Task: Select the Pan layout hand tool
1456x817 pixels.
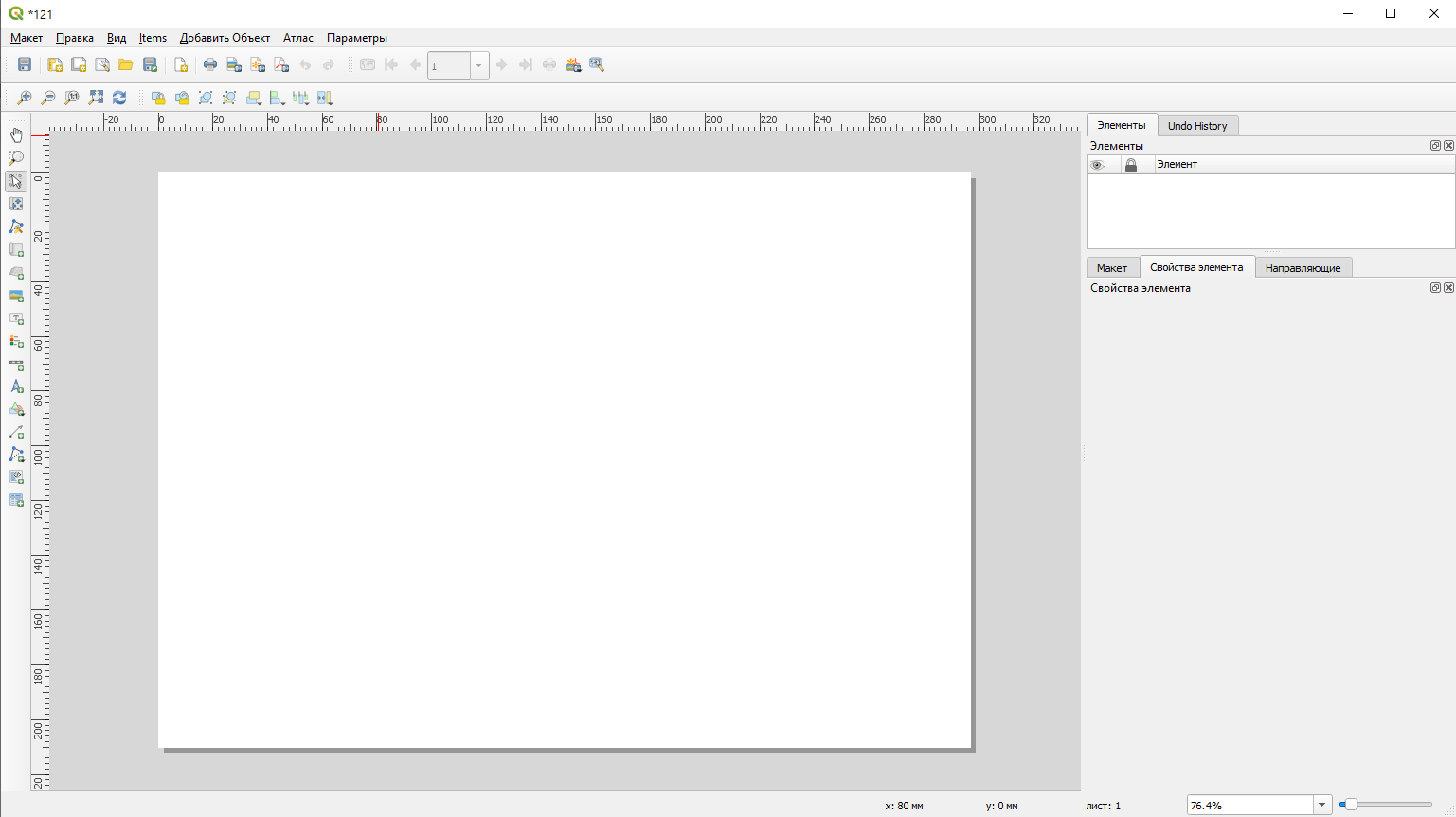Action: (16, 136)
